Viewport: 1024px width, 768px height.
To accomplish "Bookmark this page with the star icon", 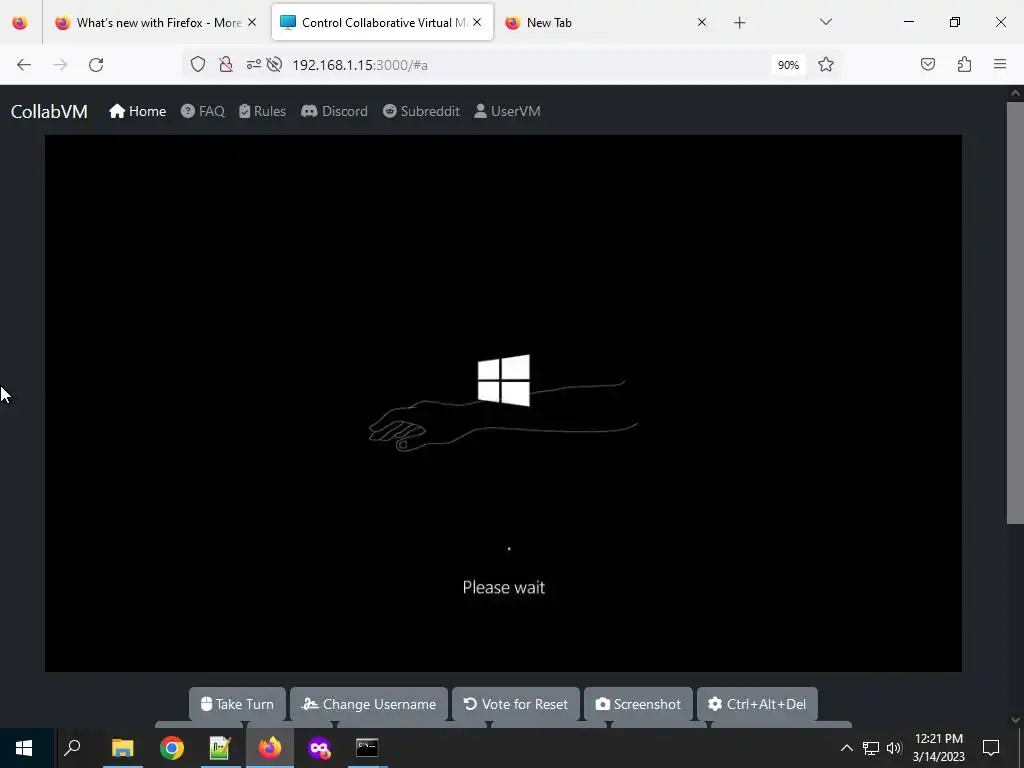I will click(x=825, y=64).
